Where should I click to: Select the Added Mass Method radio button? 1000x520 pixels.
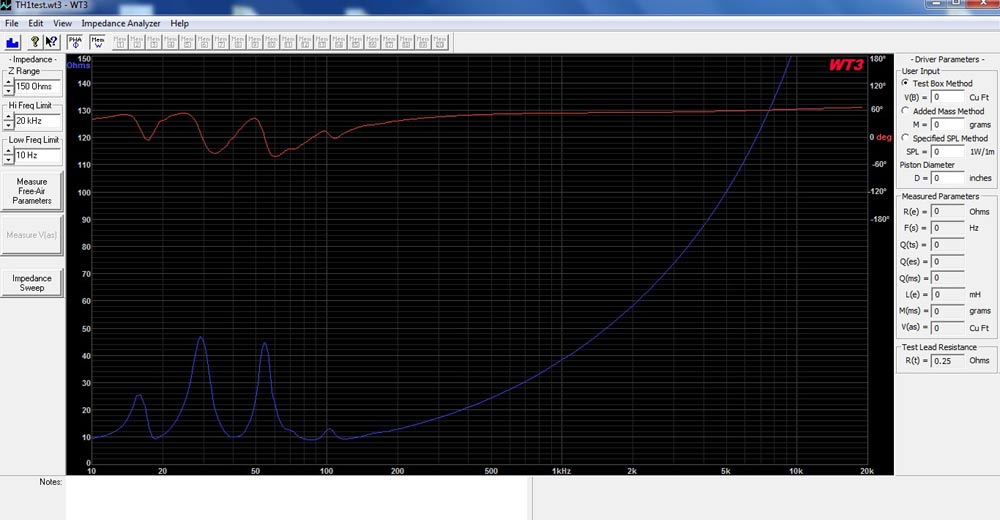(x=905, y=110)
